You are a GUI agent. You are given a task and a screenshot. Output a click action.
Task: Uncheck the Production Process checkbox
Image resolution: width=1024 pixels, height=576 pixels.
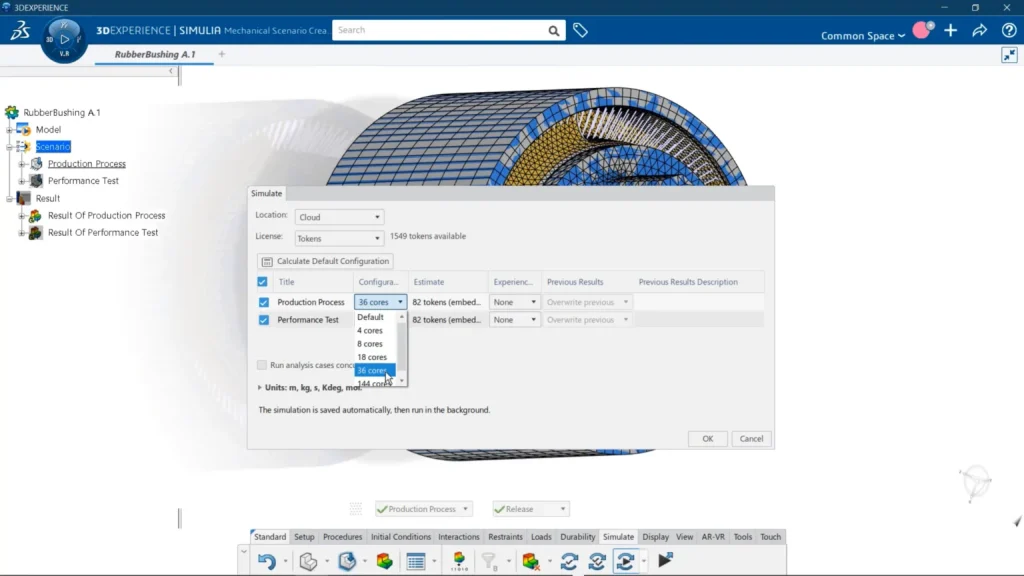click(264, 302)
